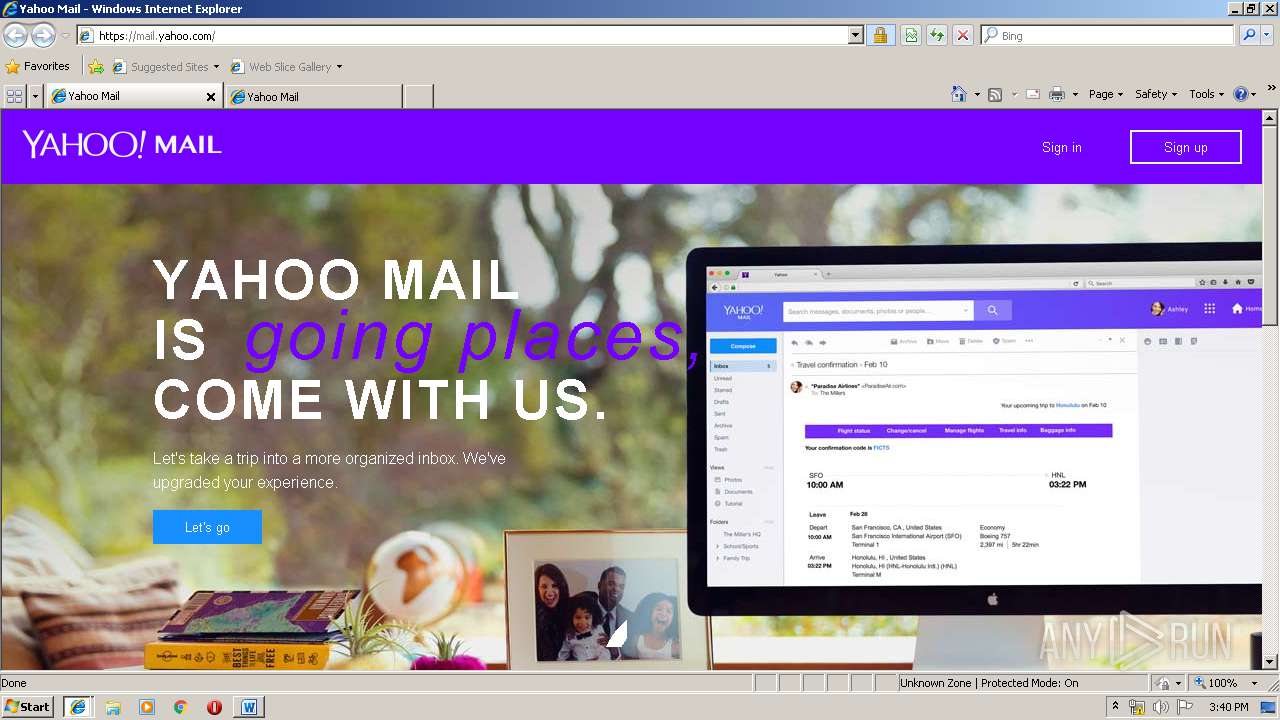Click Protected Mode status bar text
Image resolution: width=1280 pixels, height=720 pixels.
point(1029,683)
